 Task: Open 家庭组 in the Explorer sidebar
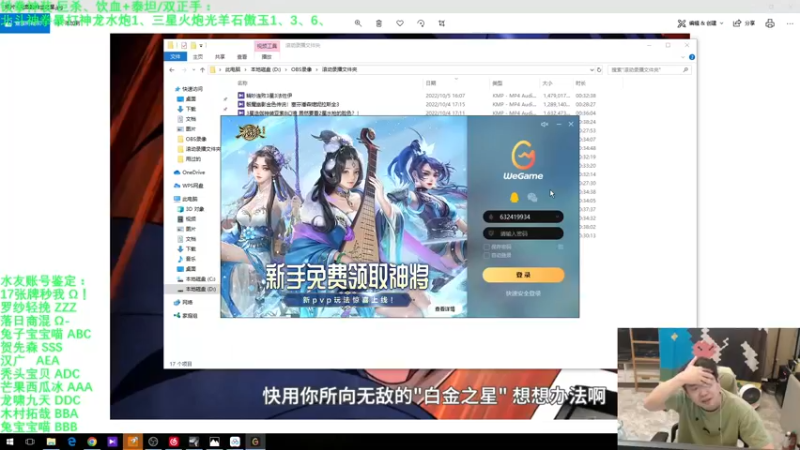tap(186, 316)
